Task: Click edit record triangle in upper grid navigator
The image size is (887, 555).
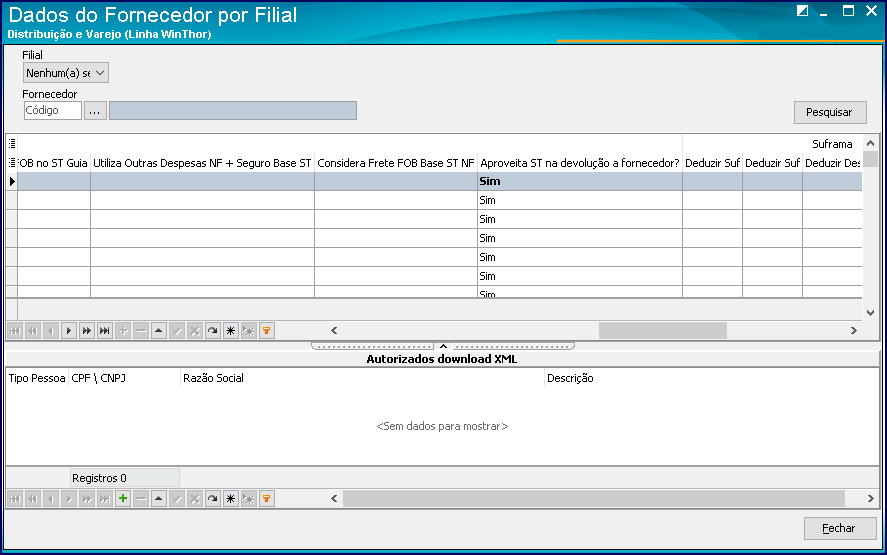Action: point(159,331)
